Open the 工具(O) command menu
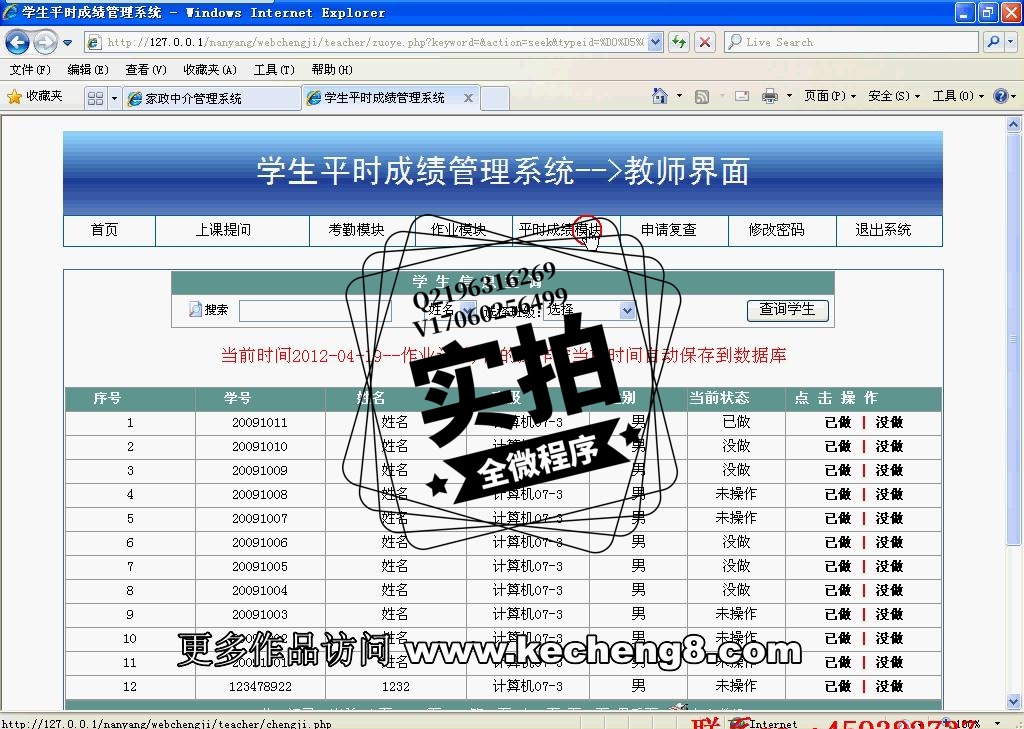The image size is (1024, 729). tap(958, 96)
